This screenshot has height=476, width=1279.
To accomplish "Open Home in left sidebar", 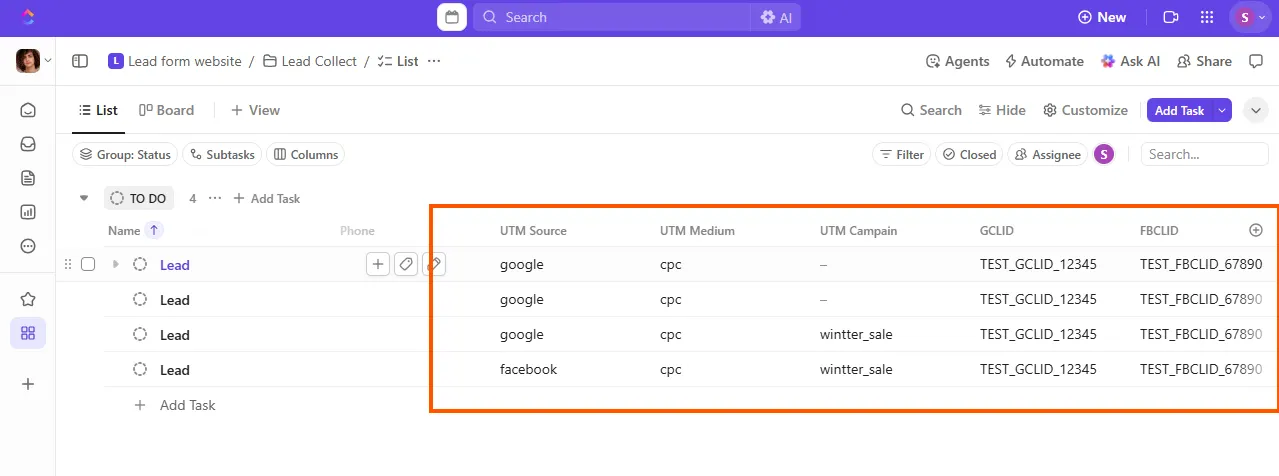I will pos(28,110).
